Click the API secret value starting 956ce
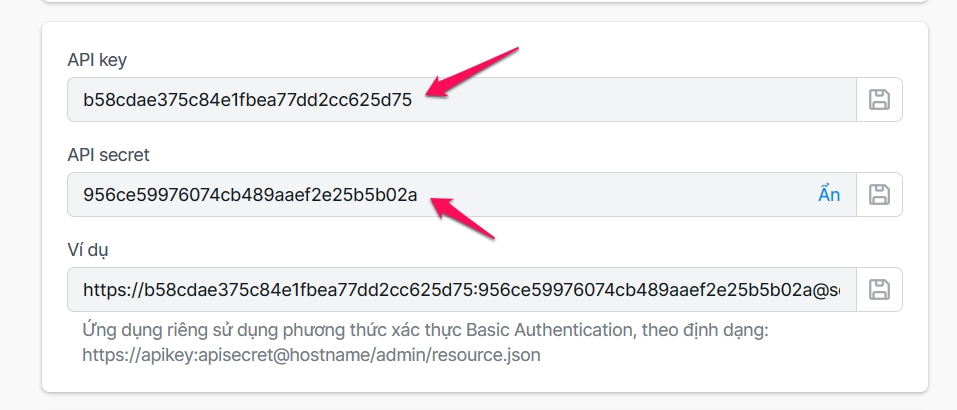The image size is (957, 410). click(x=250, y=194)
